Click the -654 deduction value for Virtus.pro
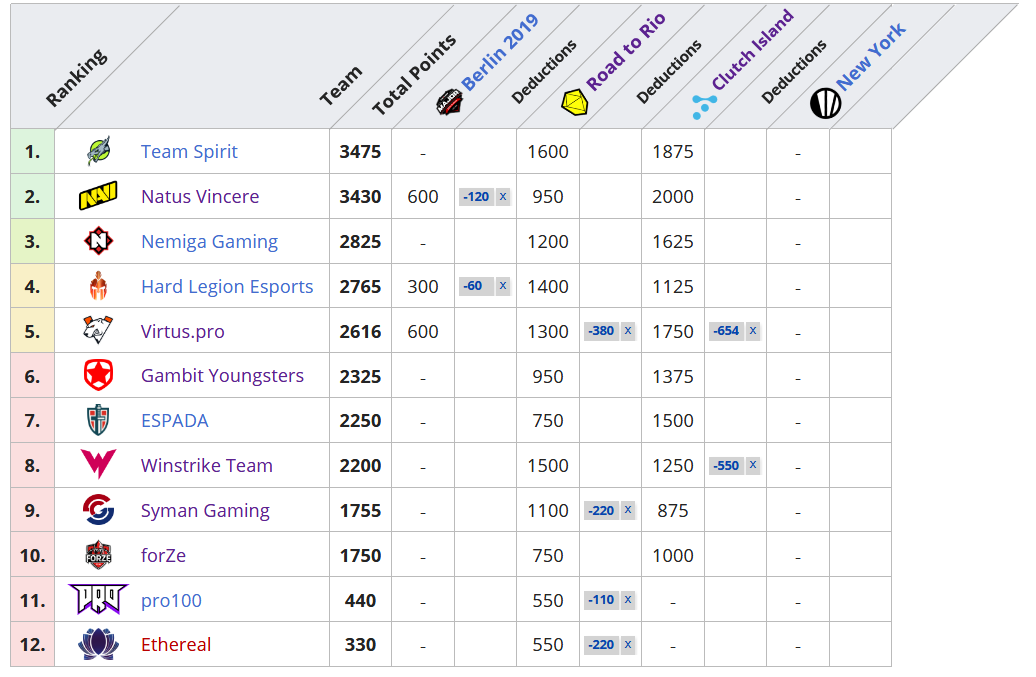 coord(727,330)
